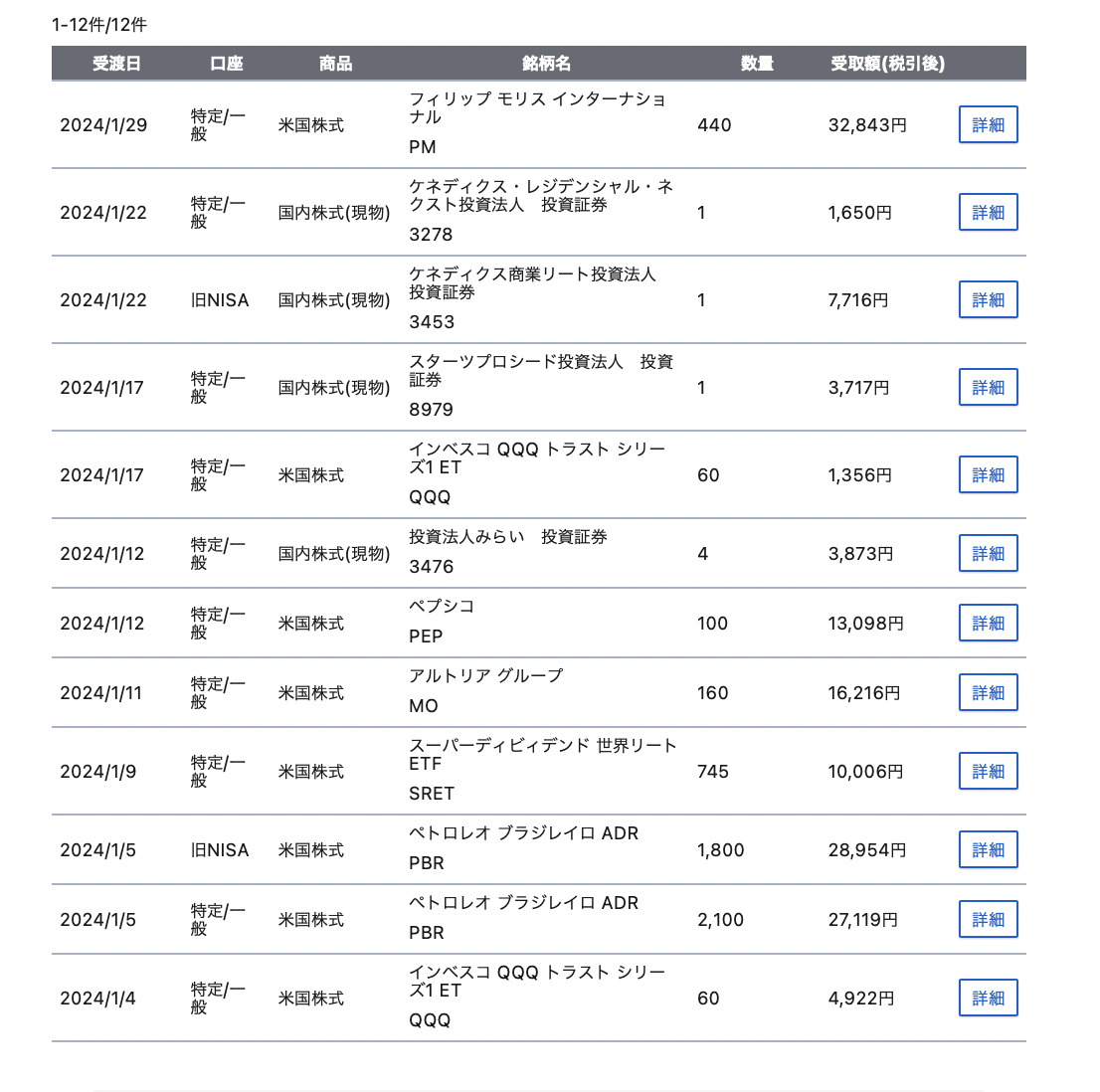Open 詳細 for 投資法人みらい 3476 row
Screen dimensions: 1100x1092
pos(988,553)
